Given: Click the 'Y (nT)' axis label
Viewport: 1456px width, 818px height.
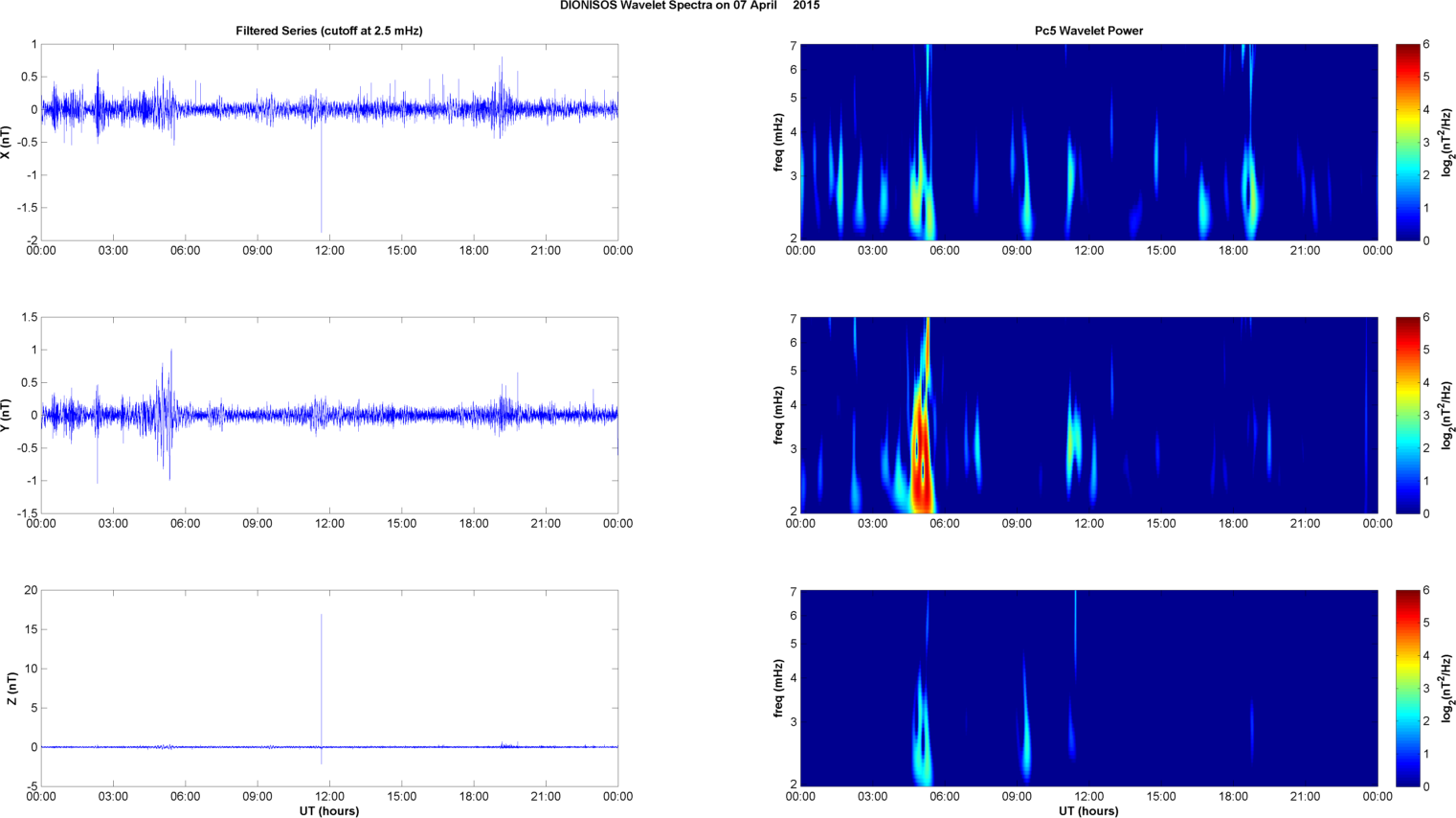Looking at the screenshot, I should tap(6, 415).
